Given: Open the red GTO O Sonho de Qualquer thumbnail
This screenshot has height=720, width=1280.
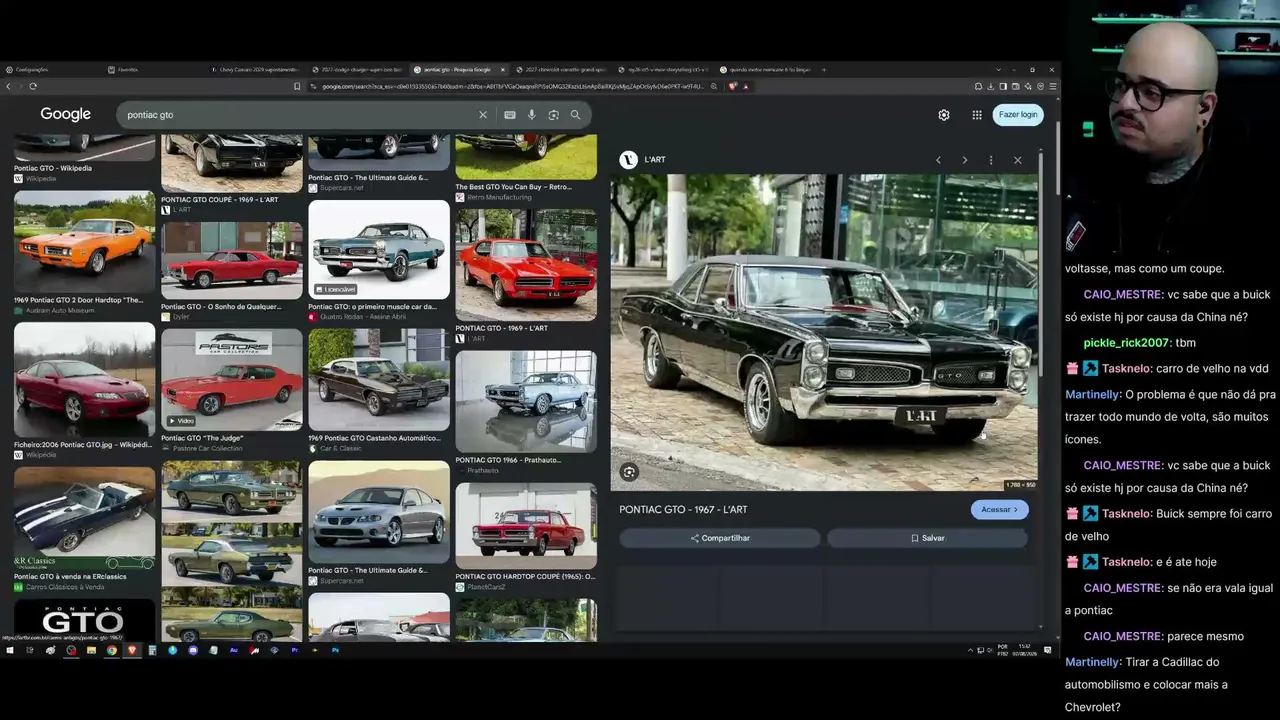Looking at the screenshot, I should click(x=232, y=261).
